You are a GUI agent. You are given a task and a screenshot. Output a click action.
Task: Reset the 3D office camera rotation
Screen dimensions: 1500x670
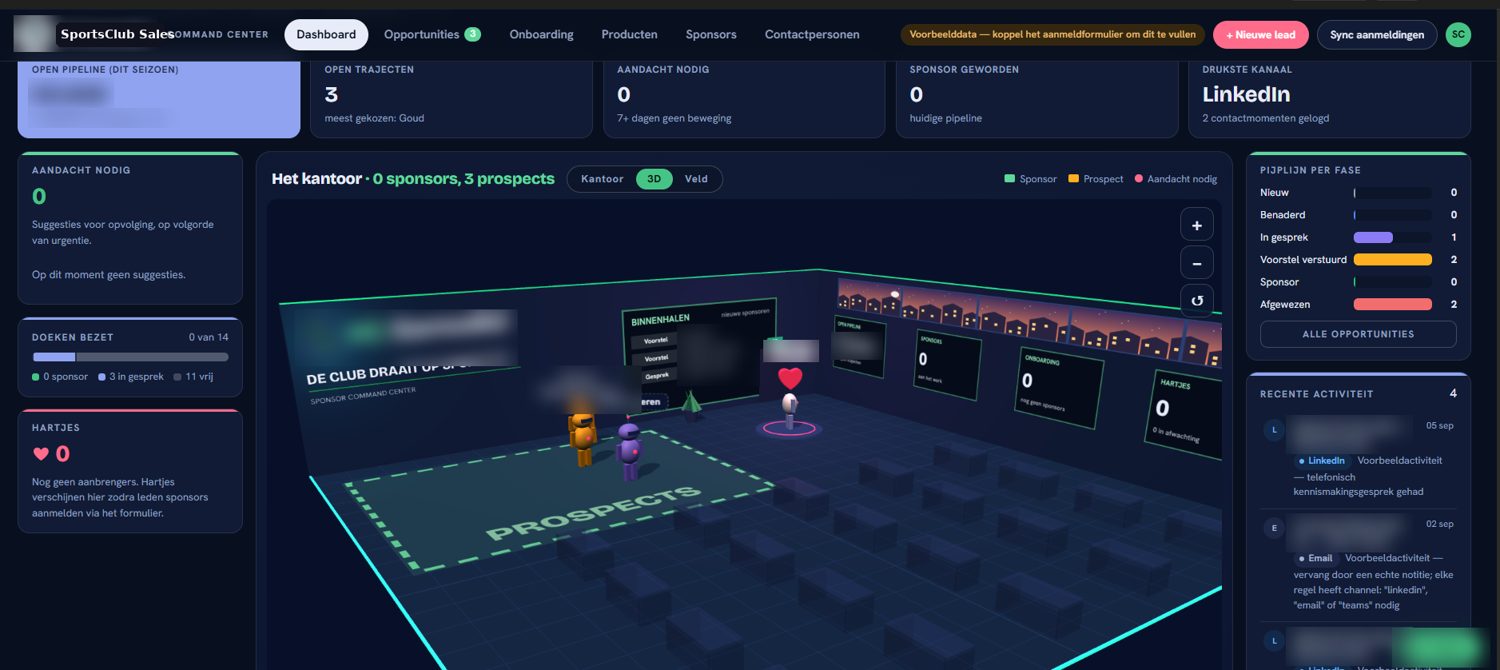click(x=1196, y=300)
